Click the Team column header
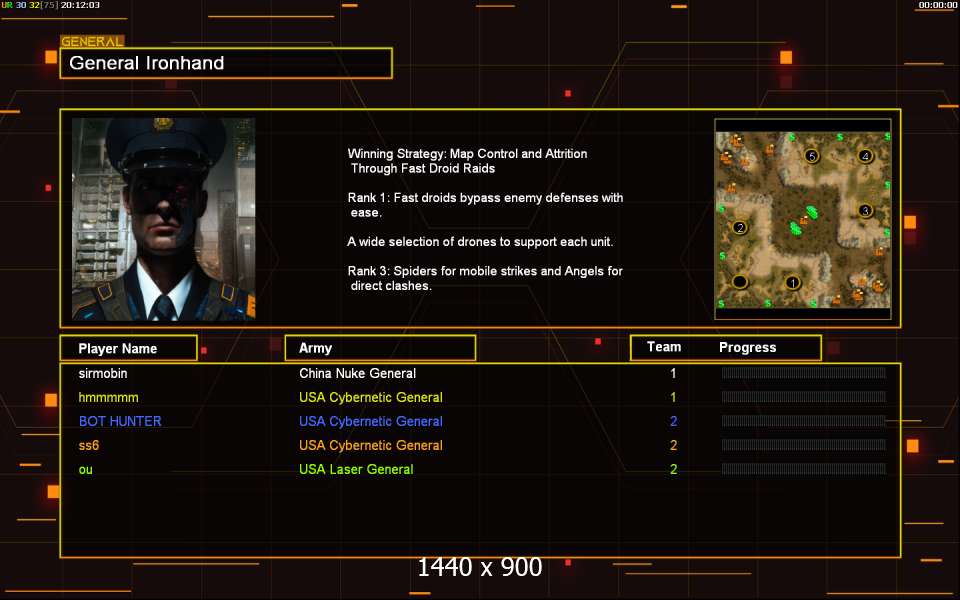Screen dimensions: 960x600 [664, 347]
